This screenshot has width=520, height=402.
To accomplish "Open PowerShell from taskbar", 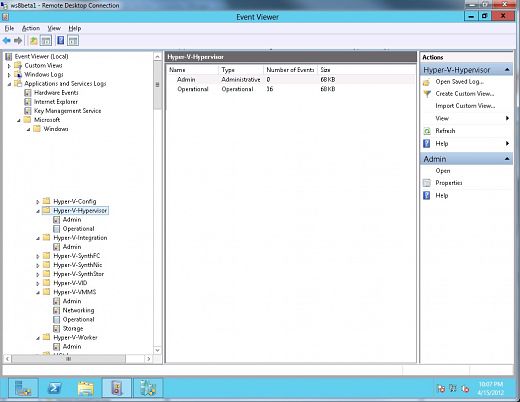I will (x=54, y=388).
